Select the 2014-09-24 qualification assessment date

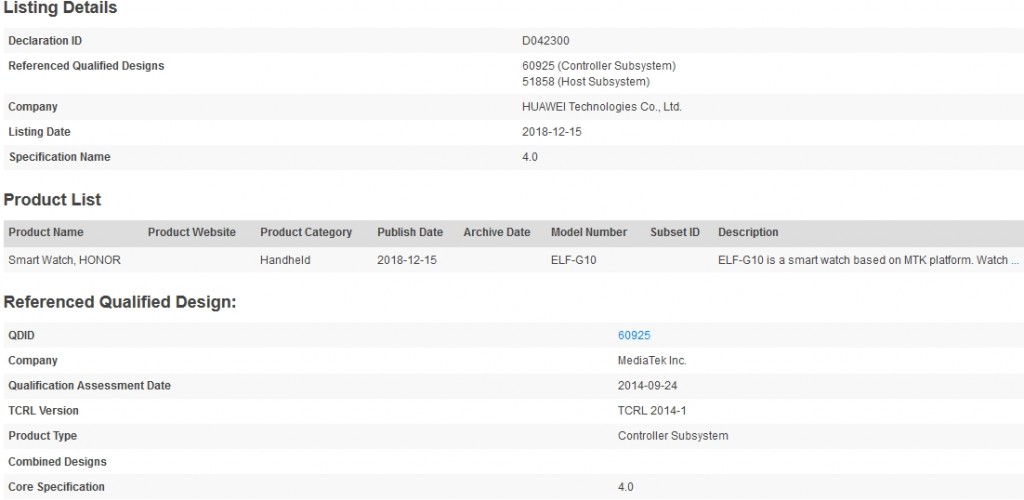click(646, 386)
